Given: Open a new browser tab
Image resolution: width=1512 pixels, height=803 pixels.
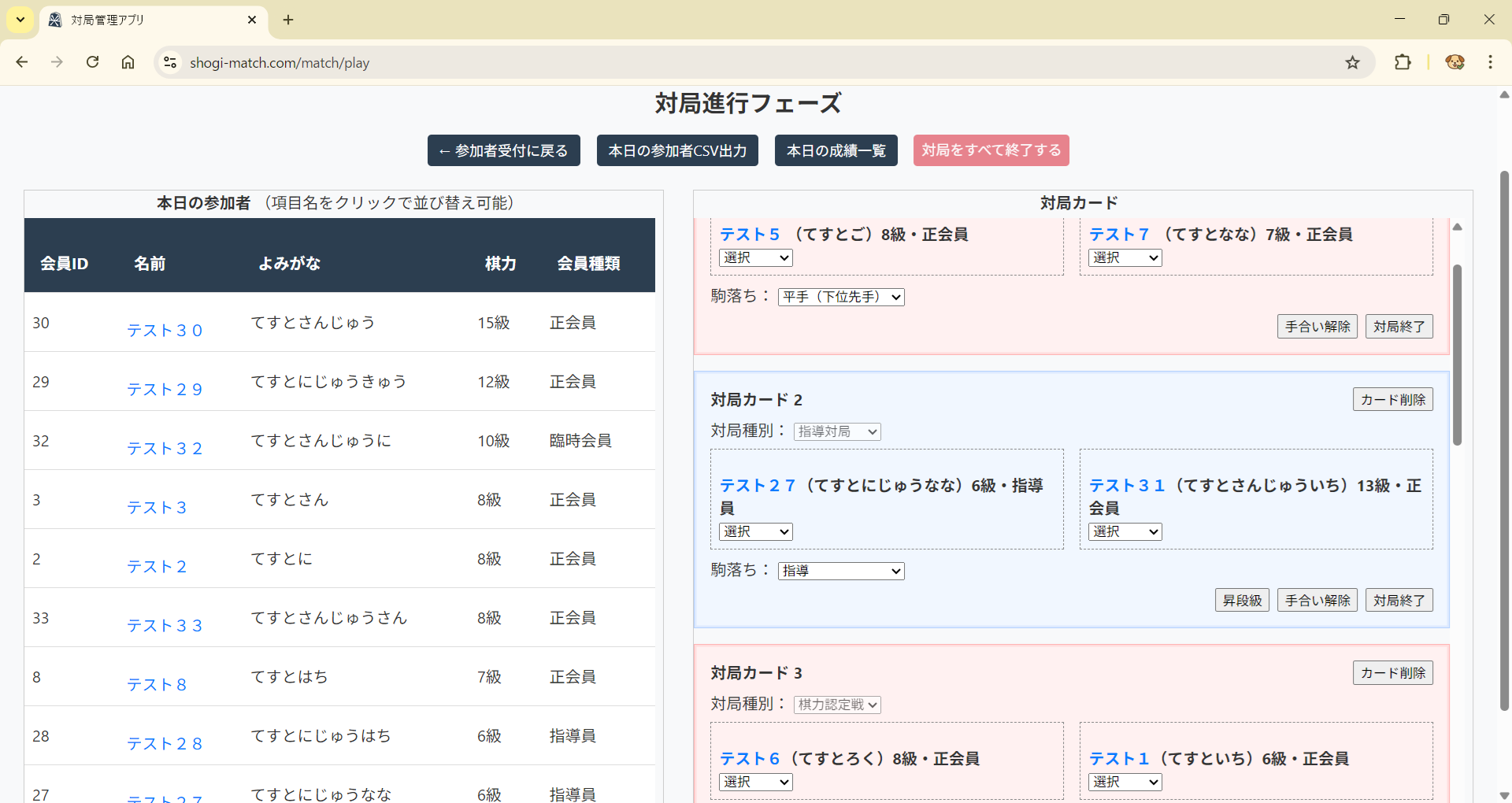Looking at the screenshot, I should click(x=288, y=20).
